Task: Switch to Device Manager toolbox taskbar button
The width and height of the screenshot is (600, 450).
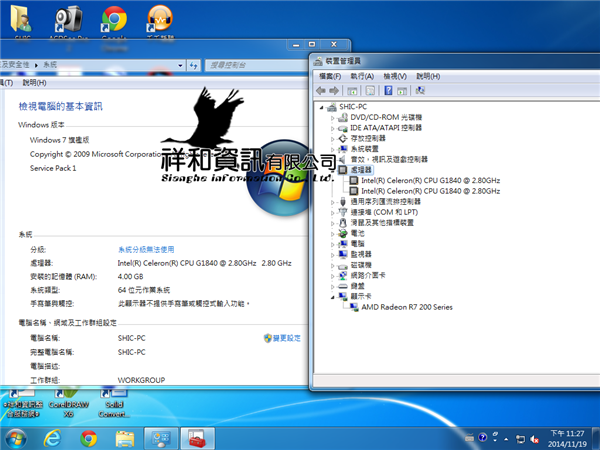Action: pos(197,439)
